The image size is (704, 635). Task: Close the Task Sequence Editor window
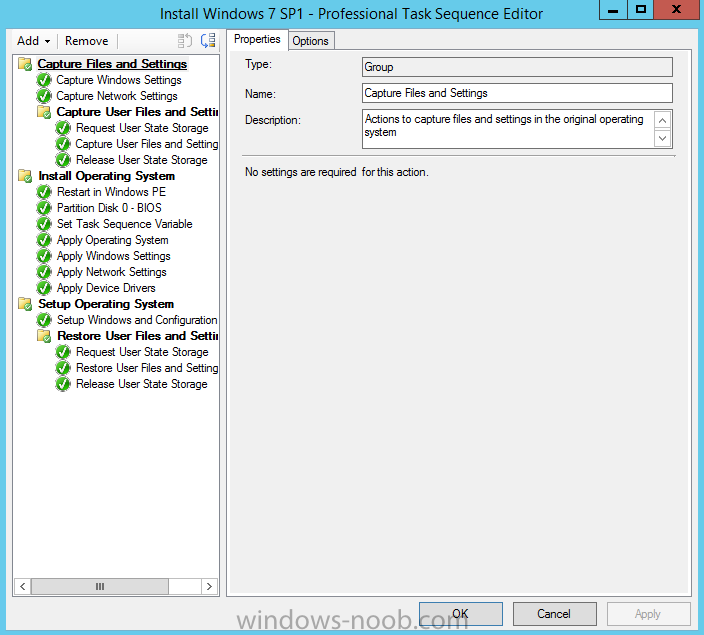point(676,9)
